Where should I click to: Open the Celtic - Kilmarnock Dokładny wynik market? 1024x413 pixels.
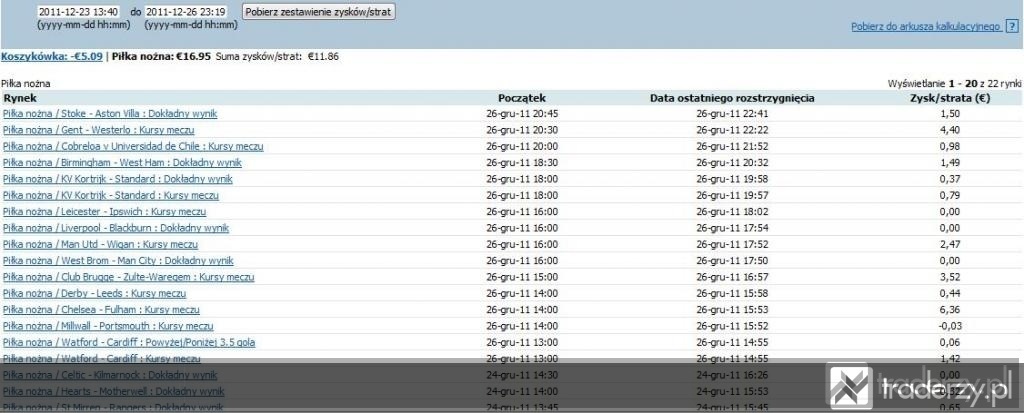(110, 375)
